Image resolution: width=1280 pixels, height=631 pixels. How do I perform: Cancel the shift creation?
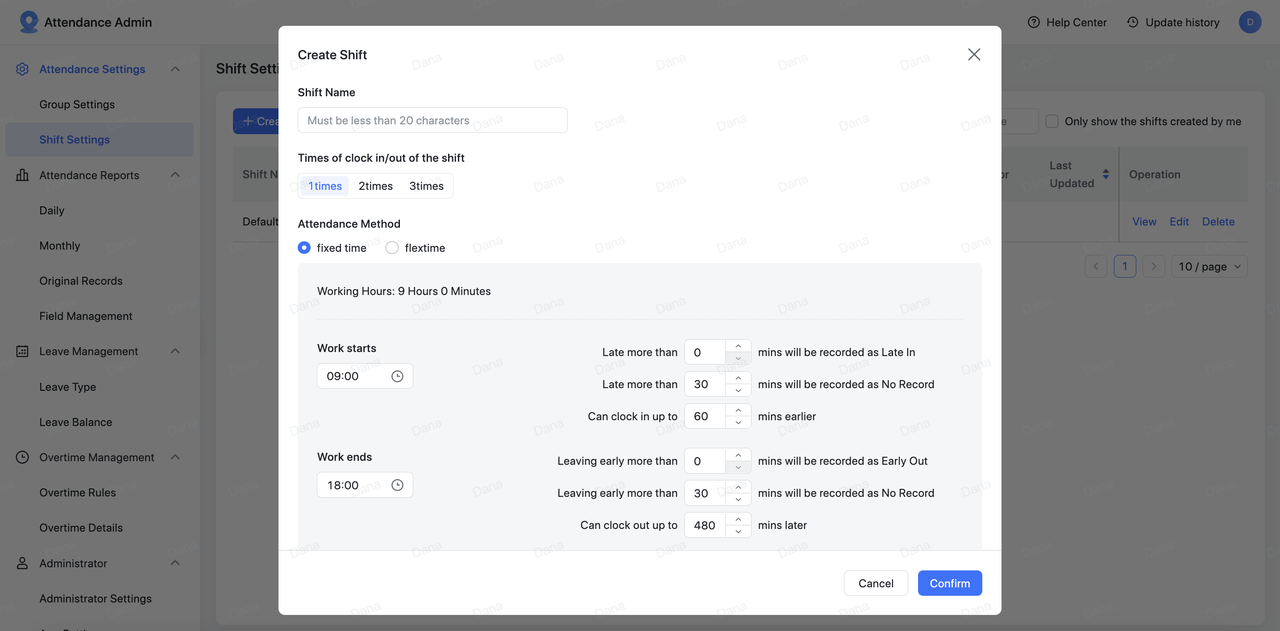(875, 583)
